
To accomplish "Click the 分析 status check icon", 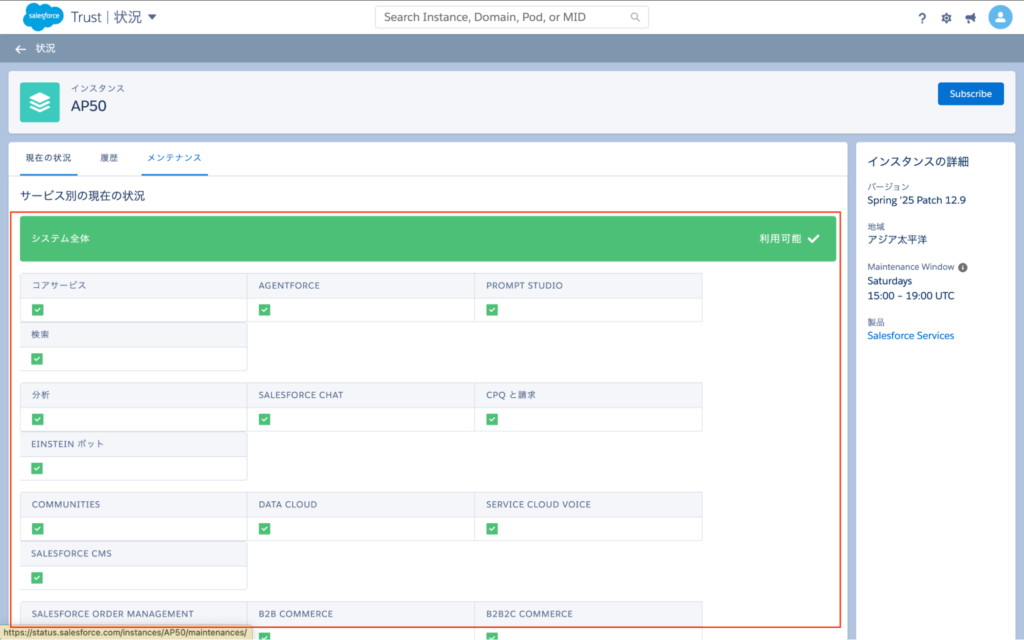I will 38,419.
